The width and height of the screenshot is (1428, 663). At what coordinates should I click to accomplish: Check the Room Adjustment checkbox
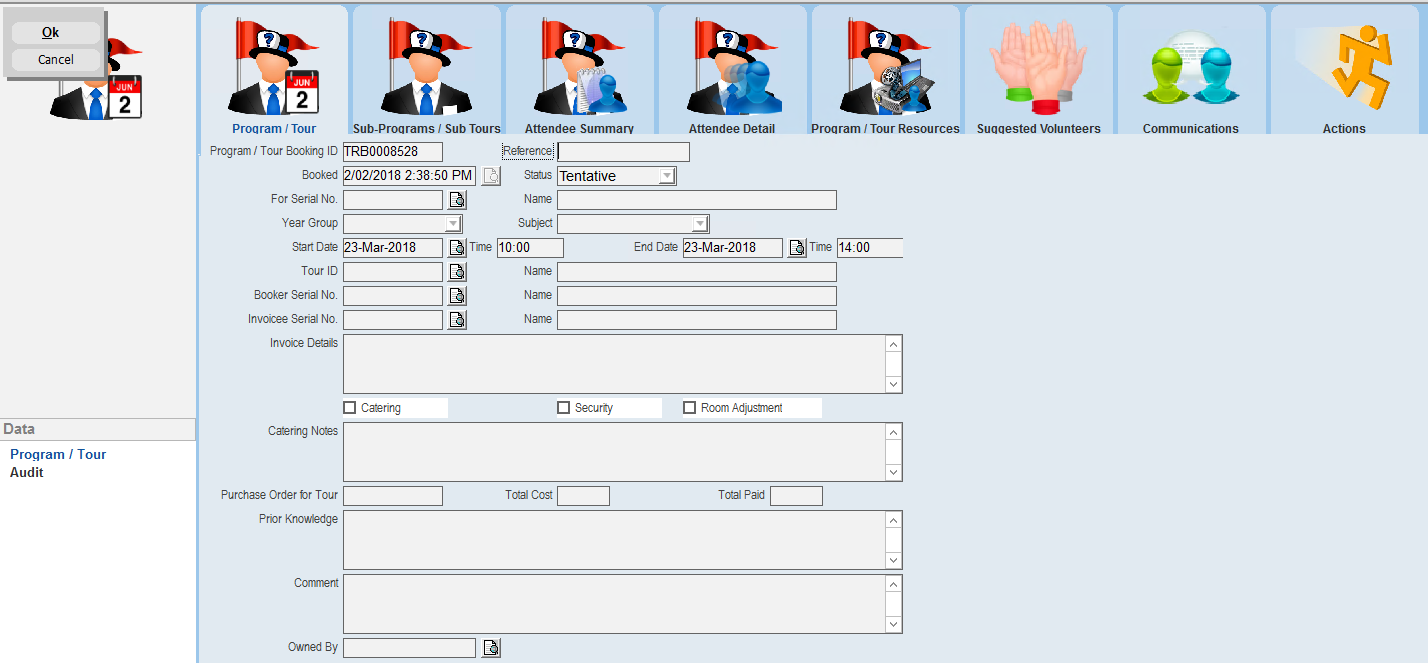click(690, 408)
